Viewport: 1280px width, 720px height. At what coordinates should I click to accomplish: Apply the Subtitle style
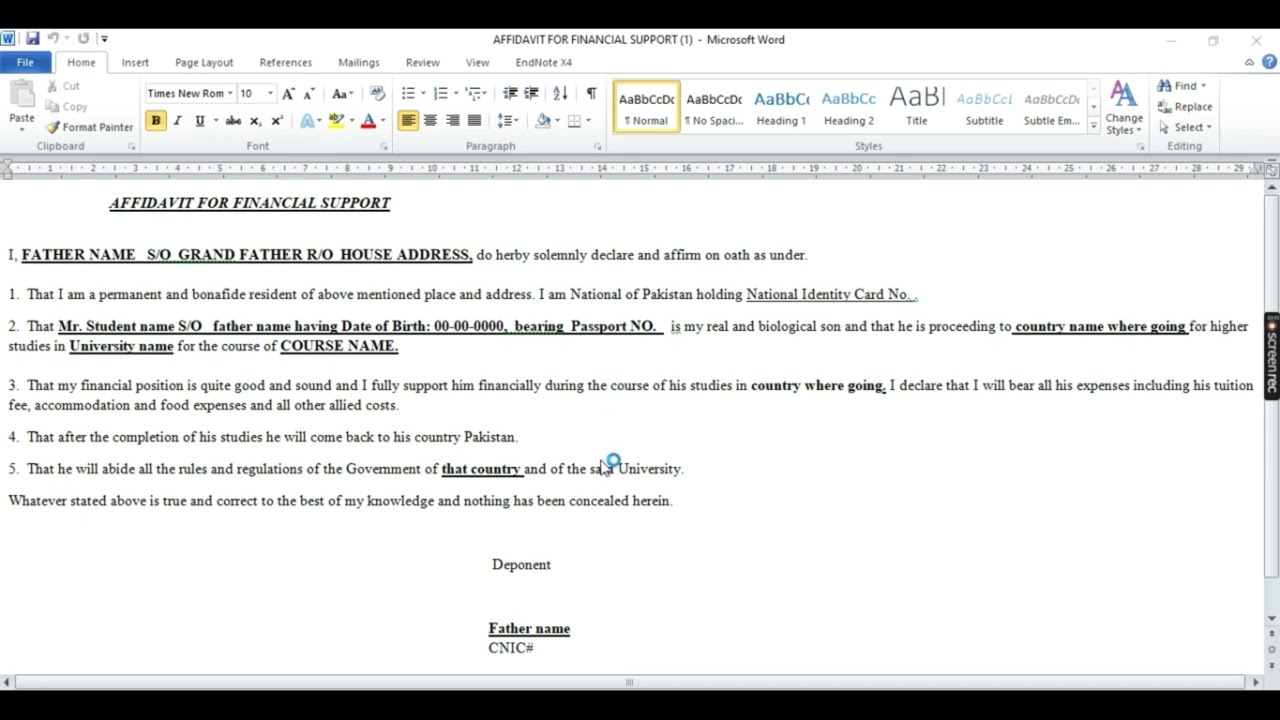(x=984, y=107)
